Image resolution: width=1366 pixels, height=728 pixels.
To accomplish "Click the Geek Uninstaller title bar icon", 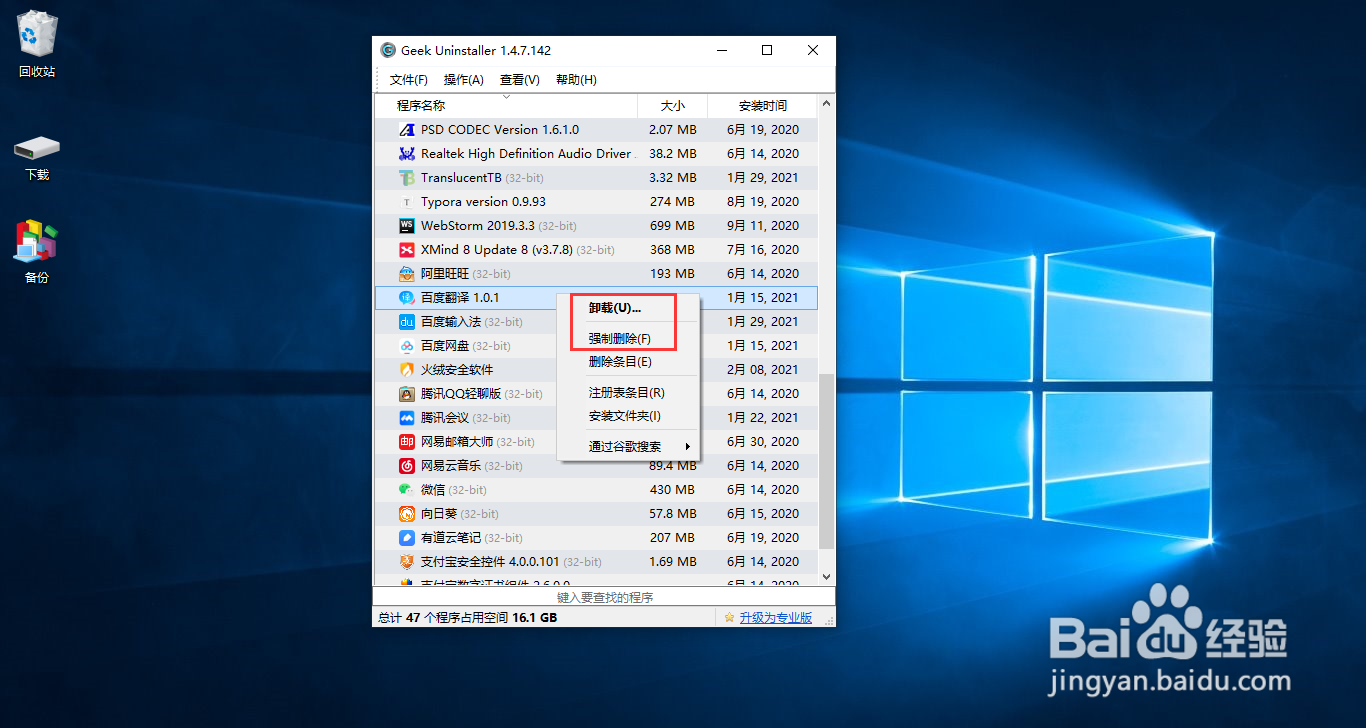I will click(x=388, y=50).
